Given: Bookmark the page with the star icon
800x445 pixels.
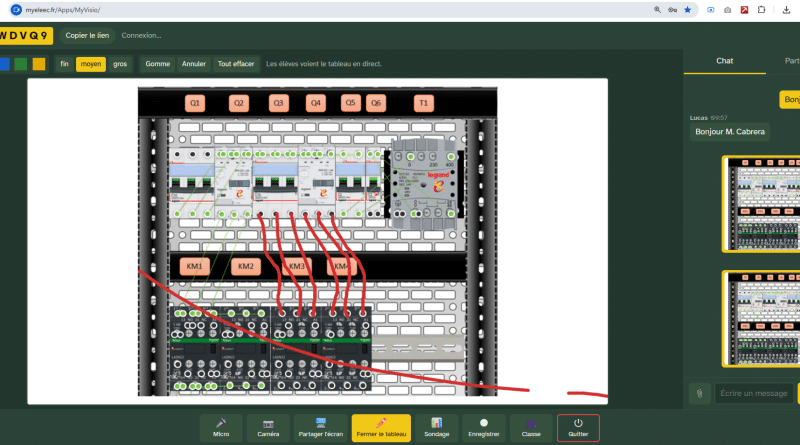Looking at the screenshot, I should tap(688, 10).
